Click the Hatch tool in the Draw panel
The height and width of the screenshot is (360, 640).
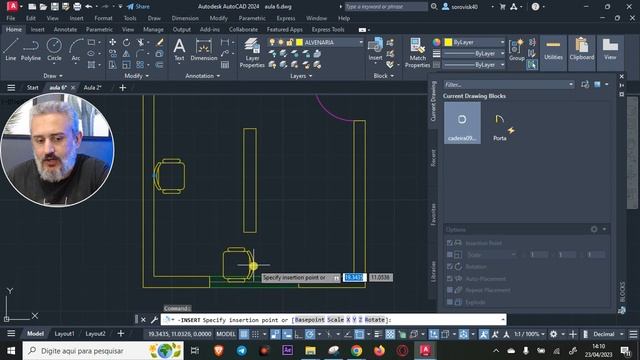(x=91, y=64)
